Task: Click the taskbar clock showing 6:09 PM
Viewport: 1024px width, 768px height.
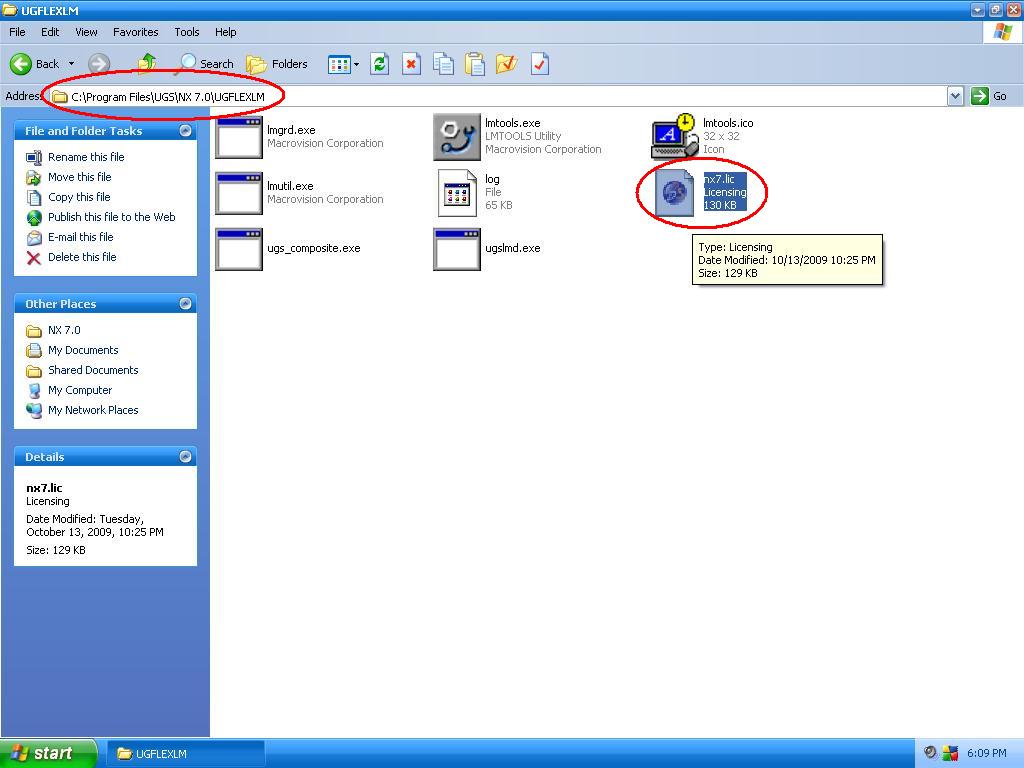Action: [x=986, y=754]
